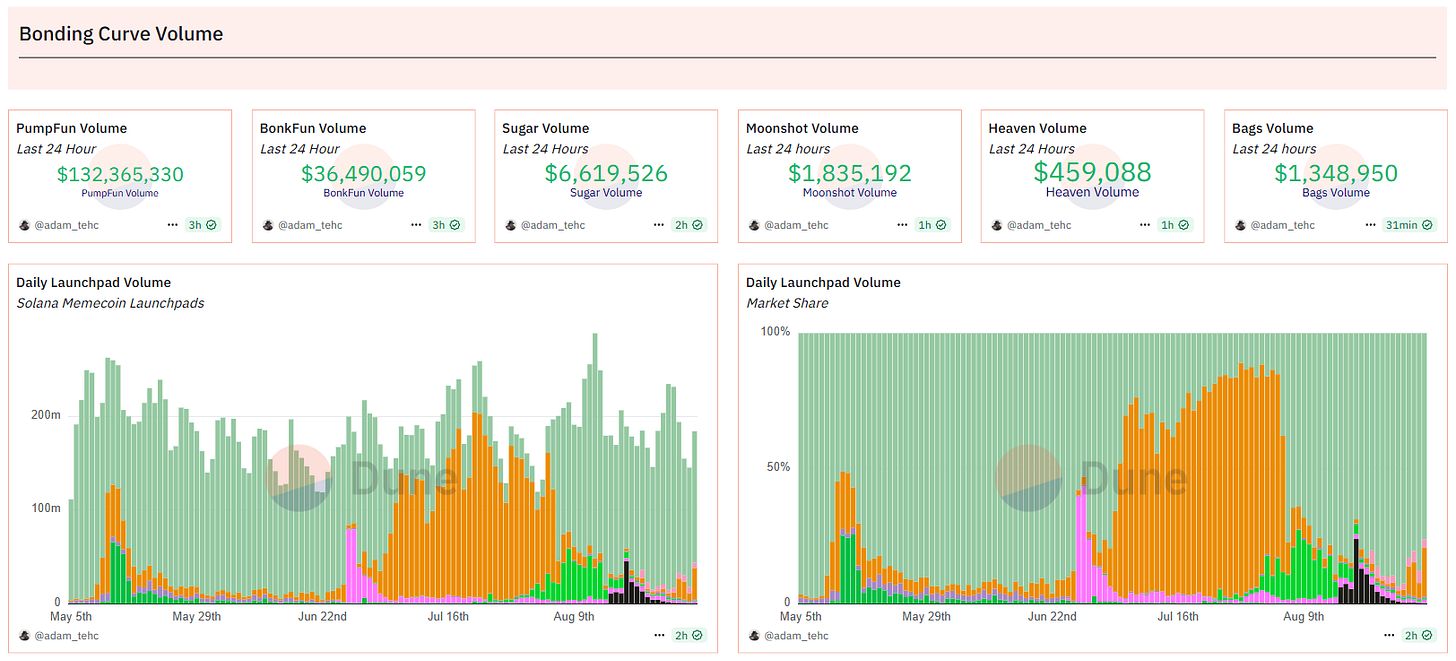
Task: Click 2h freshness badge under Solana Memecoin Launchpads chart
Action: pyautogui.click(x=689, y=635)
